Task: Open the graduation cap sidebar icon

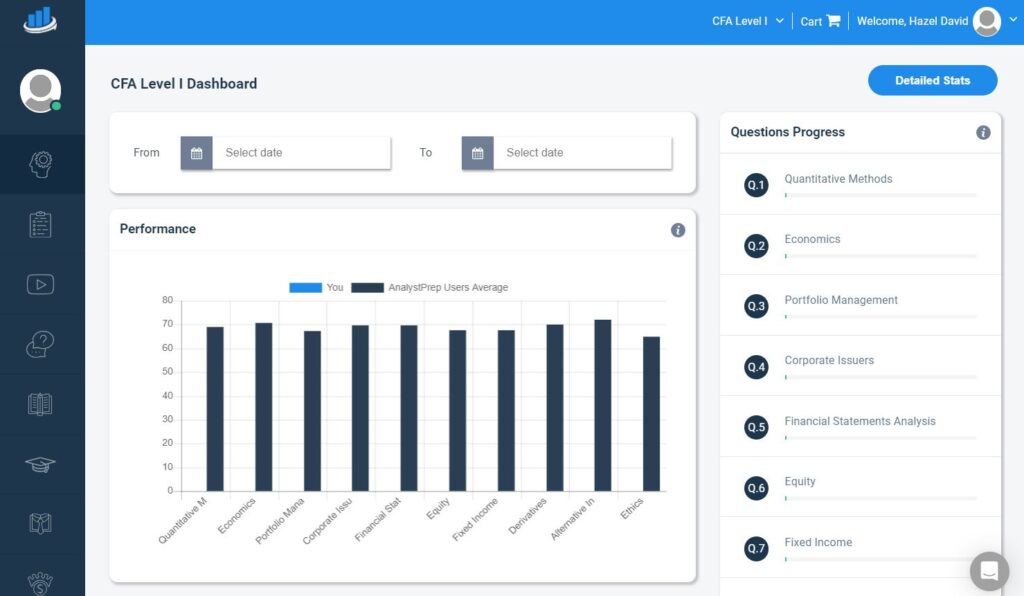Action: click(41, 464)
